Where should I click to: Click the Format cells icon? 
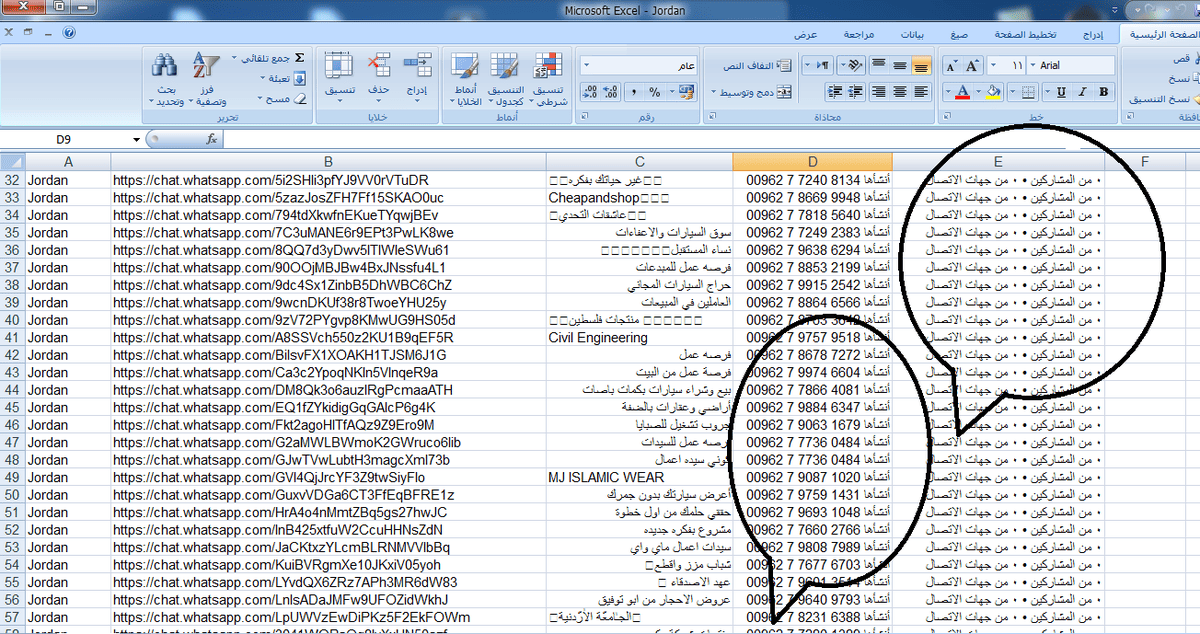(x=340, y=67)
